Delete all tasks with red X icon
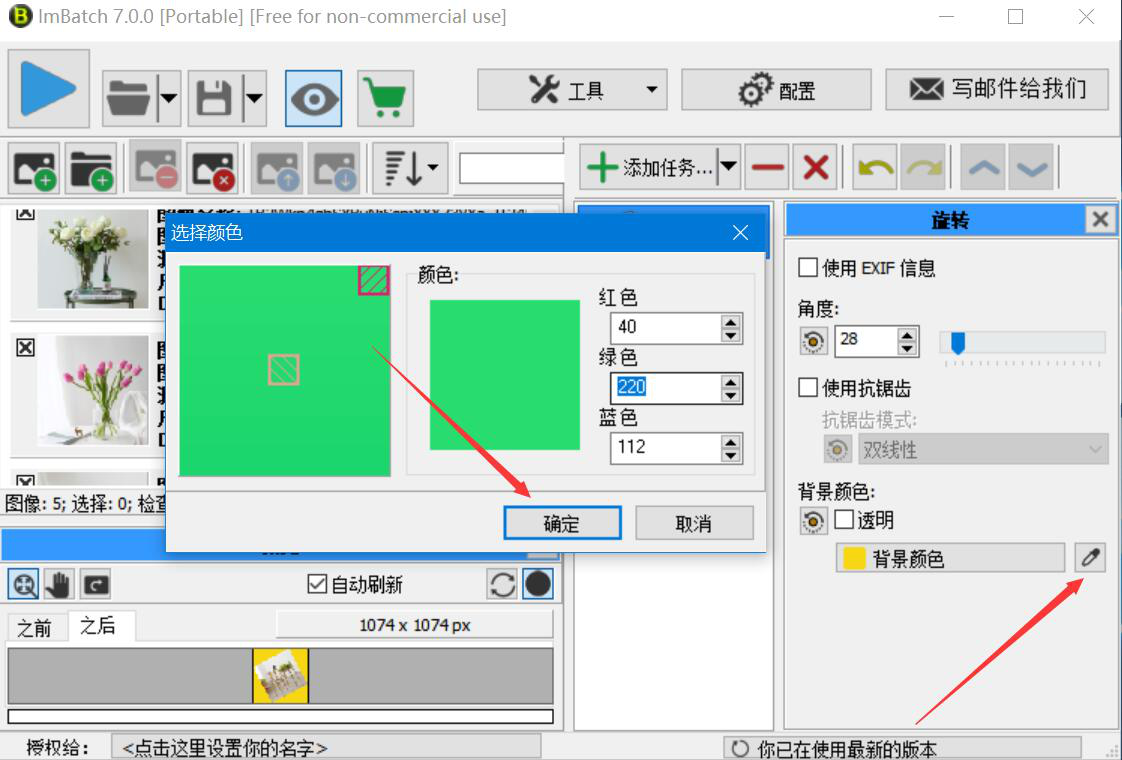Image resolution: width=1122 pixels, height=760 pixels. 816,167
